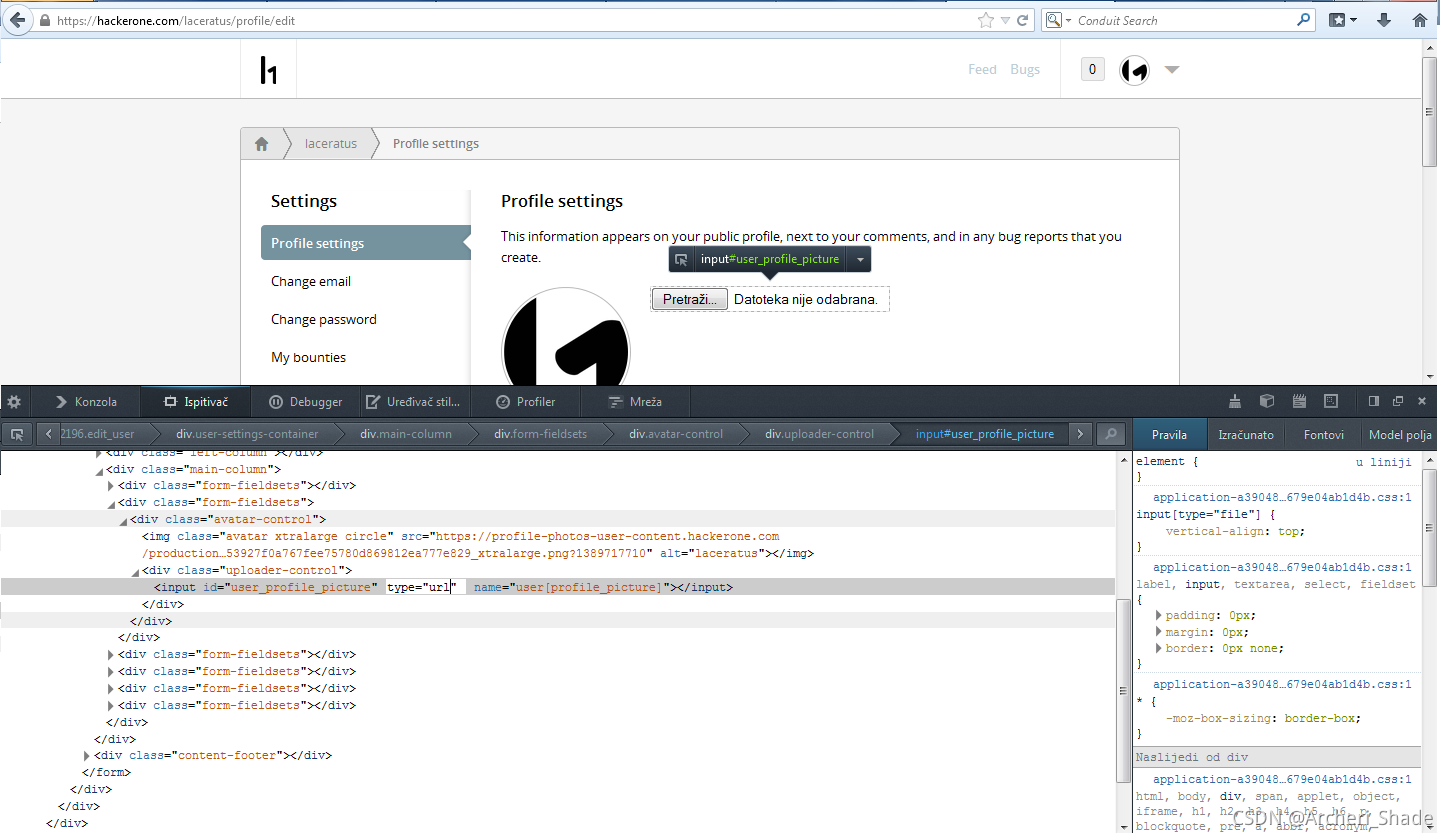
Task: Switch to the Konzola tab
Action: [86, 402]
